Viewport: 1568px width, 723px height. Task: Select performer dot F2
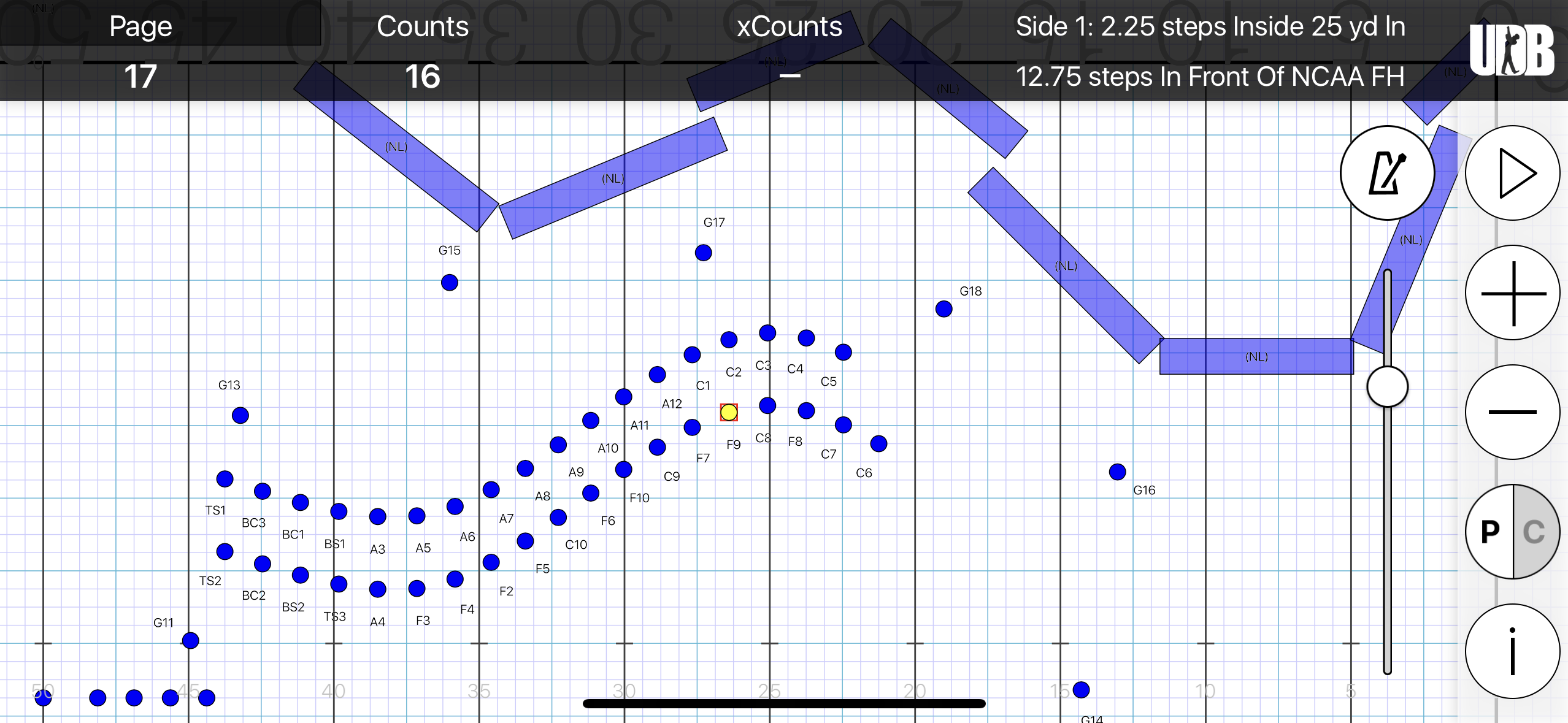(491, 562)
